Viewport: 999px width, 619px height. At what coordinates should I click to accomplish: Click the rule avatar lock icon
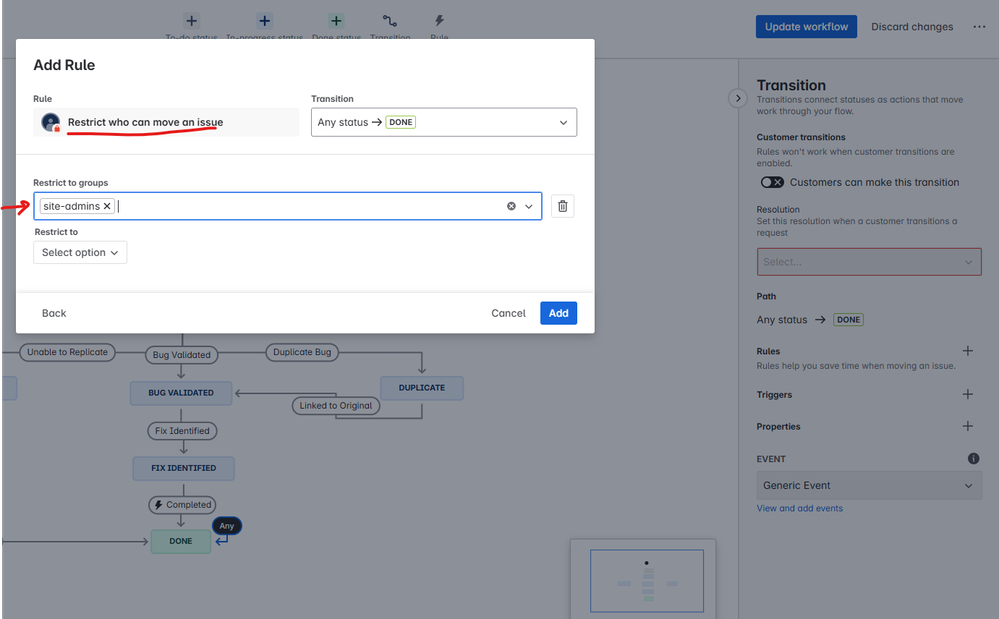pyautogui.click(x=50, y=122)
